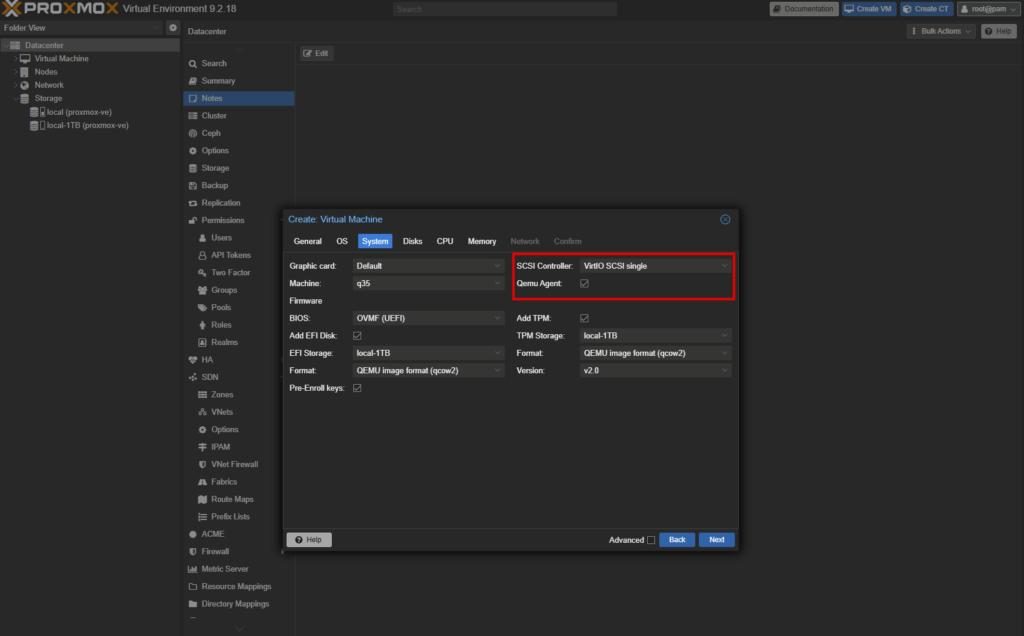The height and width of the screenshot is (636, 1024).
Task: Click the top Search input field
Action: point(505,9)
